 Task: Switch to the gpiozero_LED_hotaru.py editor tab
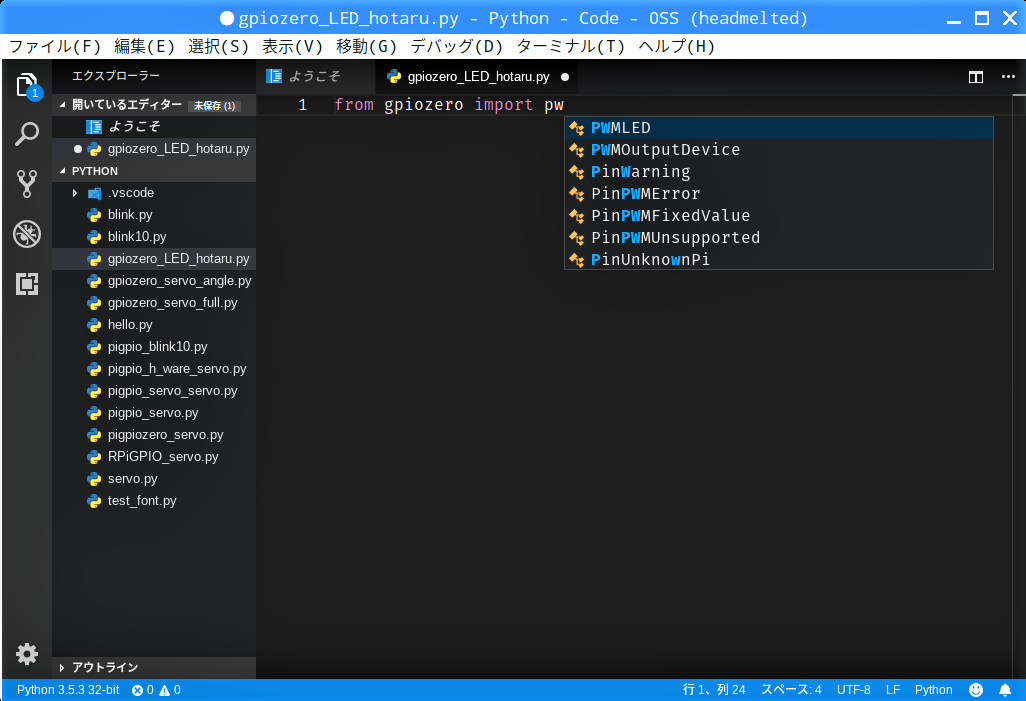click(478, 77)
